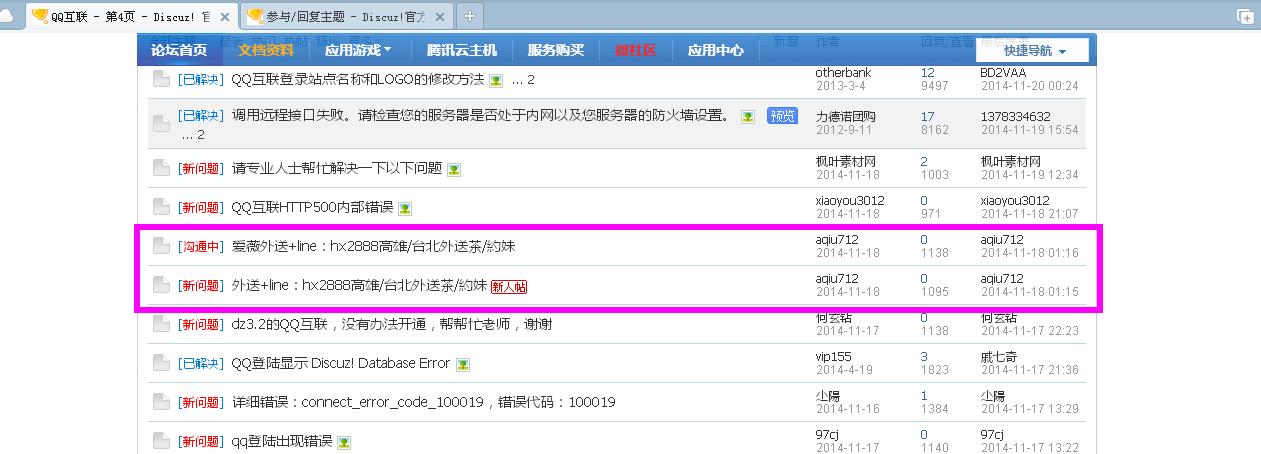The height and width of the screenshot is (454, 1261).
Task: Click [已解决] tag on QQ互联登录站点名称 thread
Action: (x=200, y=79)
